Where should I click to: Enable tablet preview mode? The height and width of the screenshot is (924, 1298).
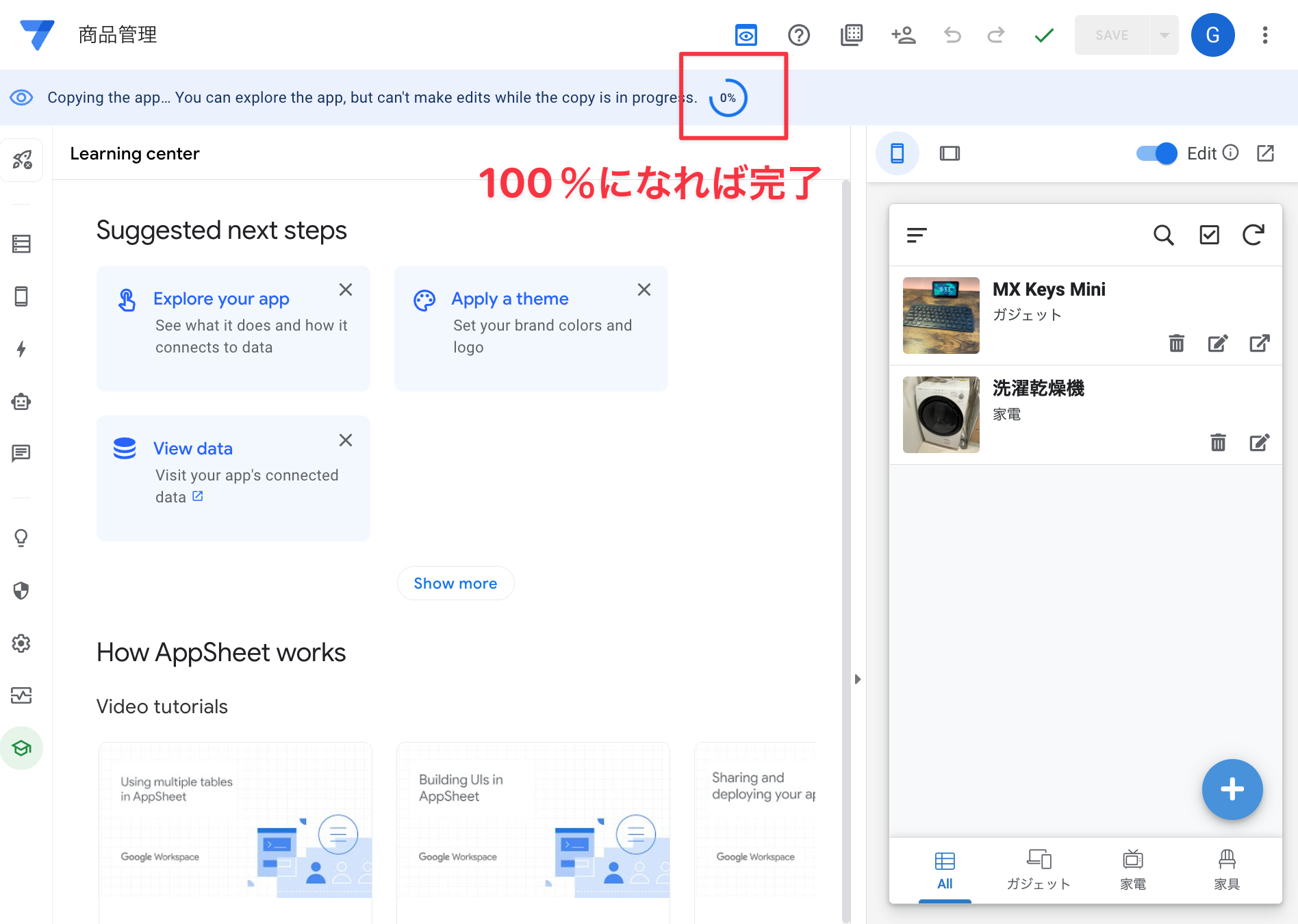pos(950,153)
